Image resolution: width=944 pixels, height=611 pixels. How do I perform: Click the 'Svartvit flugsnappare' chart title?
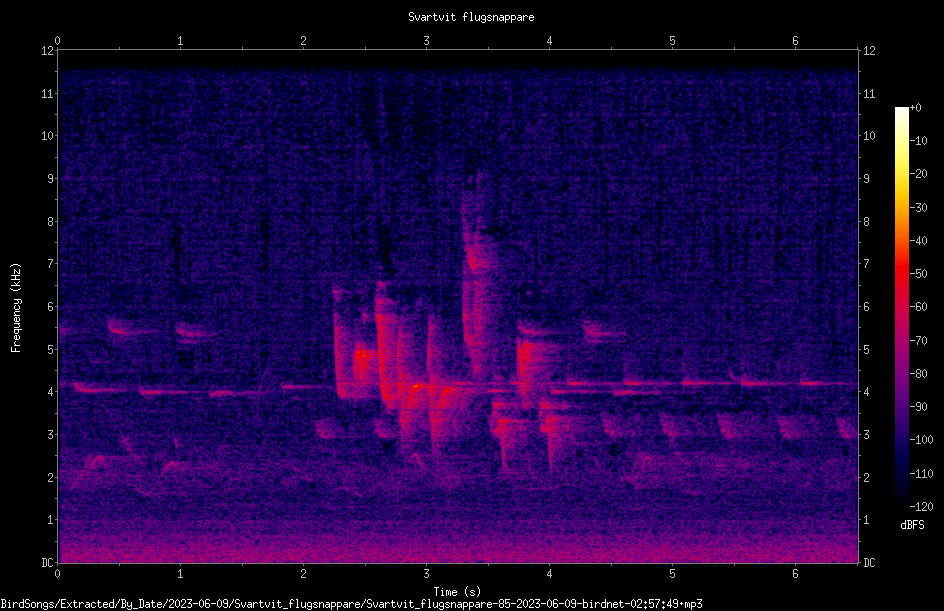[471, 17]
